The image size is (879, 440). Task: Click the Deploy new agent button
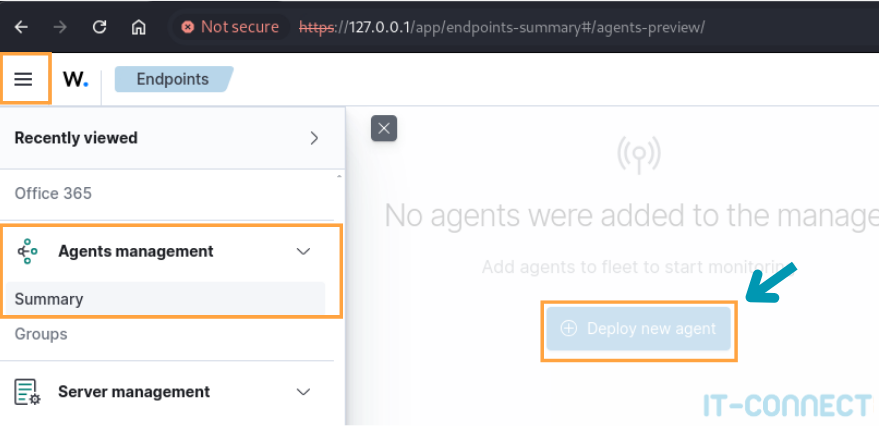[639, 329]
